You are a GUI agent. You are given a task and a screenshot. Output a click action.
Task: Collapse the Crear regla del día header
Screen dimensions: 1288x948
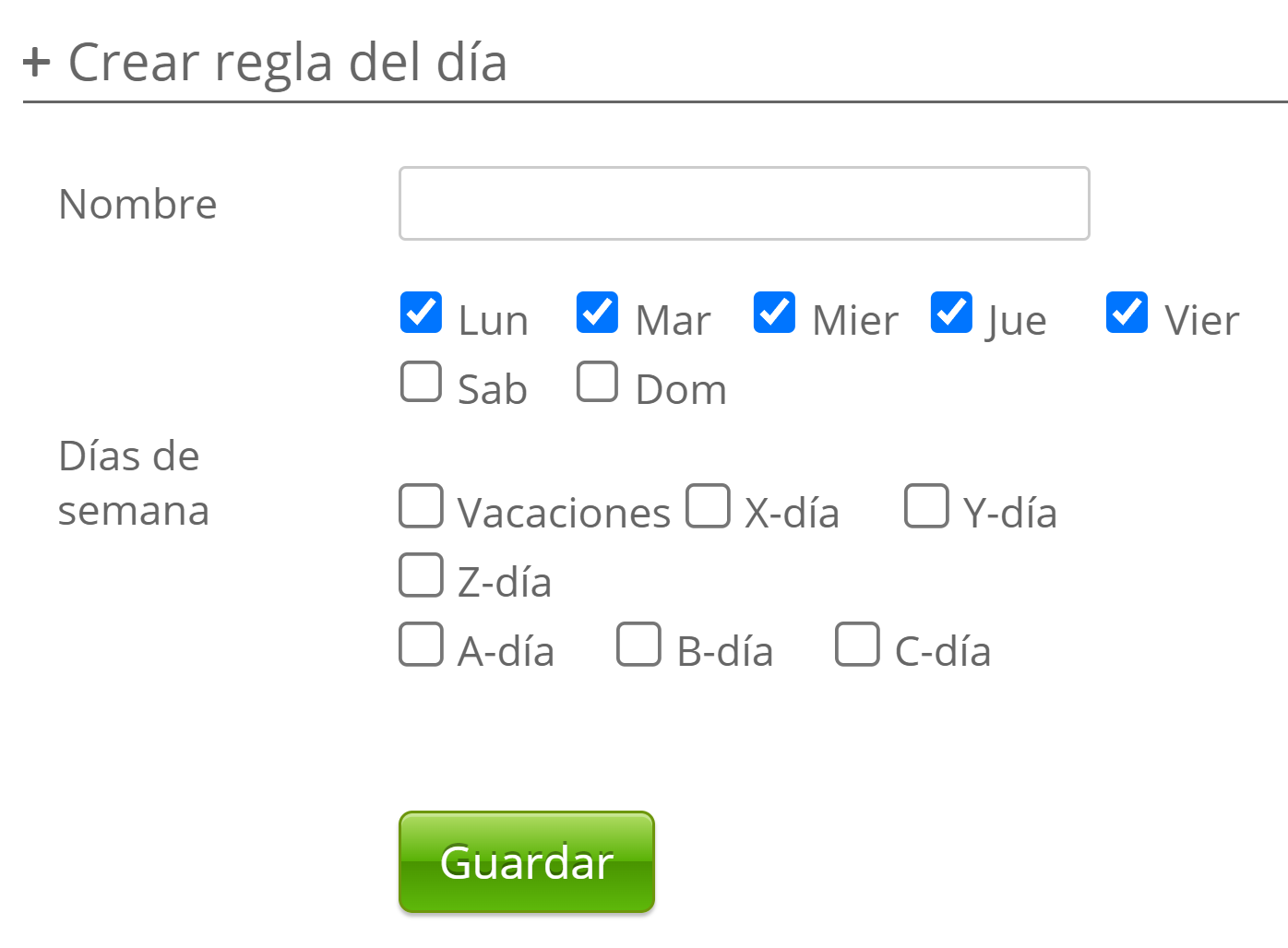(x=287, y=63)
